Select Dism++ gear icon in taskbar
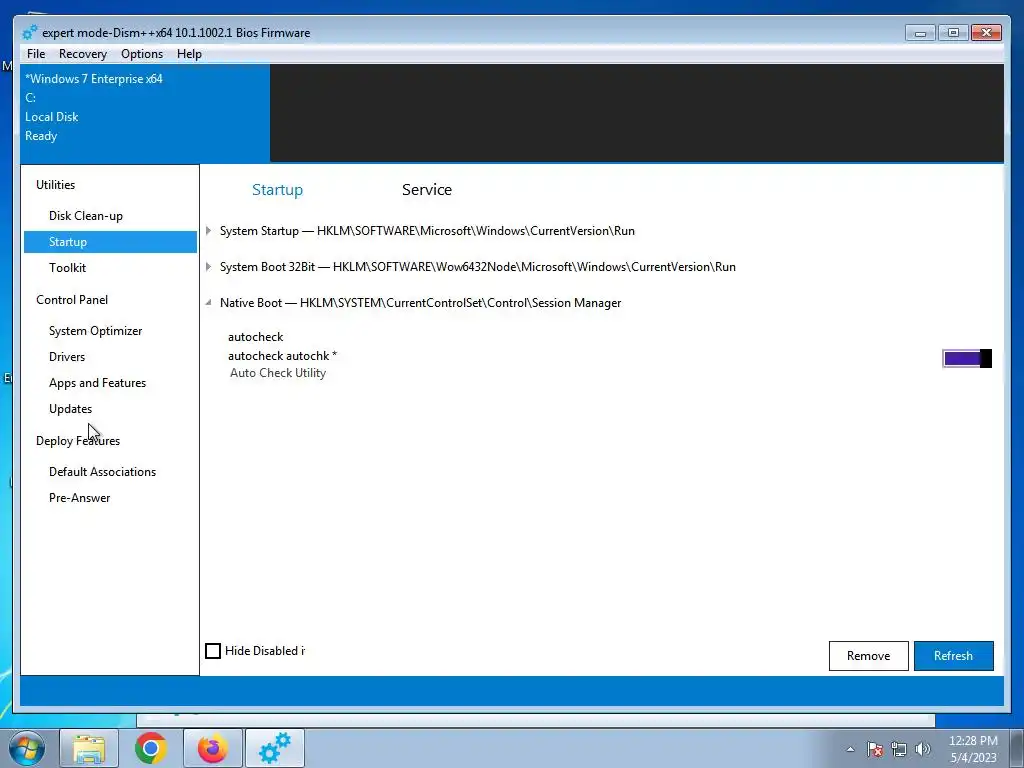 pos(275,748)
